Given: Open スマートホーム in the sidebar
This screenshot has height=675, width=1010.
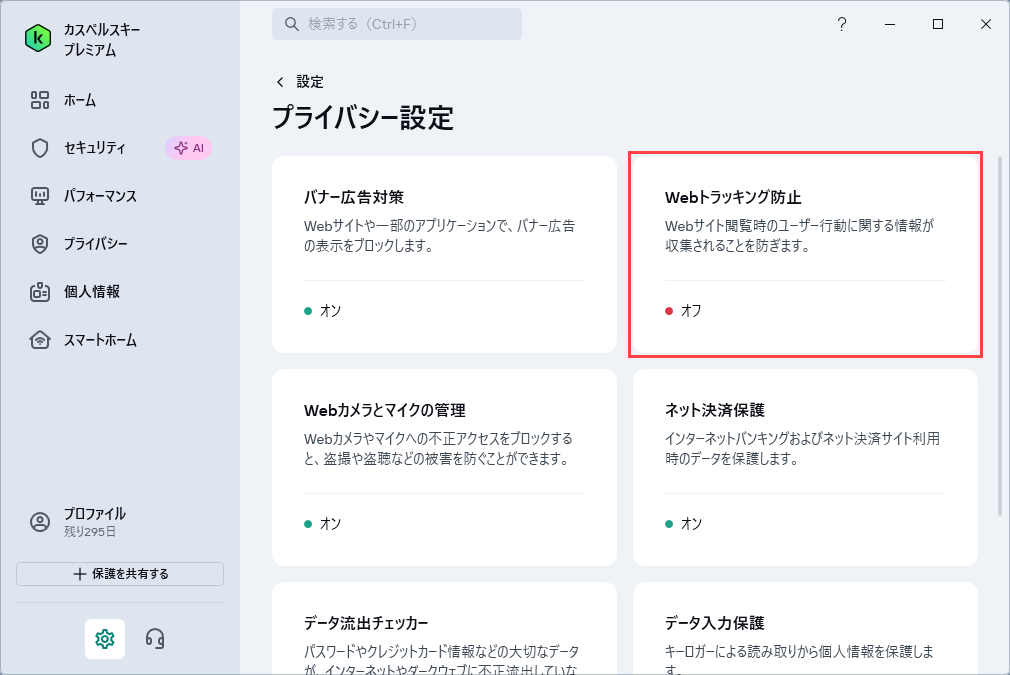Looking at the screenshot, I should [100, 340].
